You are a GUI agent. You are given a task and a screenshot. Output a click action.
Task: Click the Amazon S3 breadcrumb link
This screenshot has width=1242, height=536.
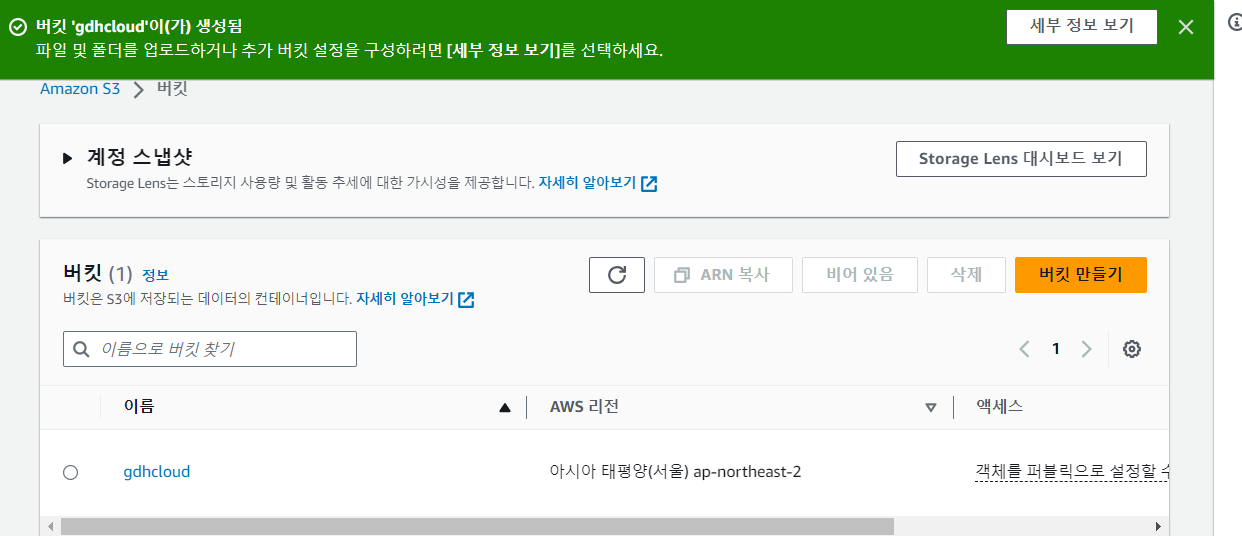[80, 89]
